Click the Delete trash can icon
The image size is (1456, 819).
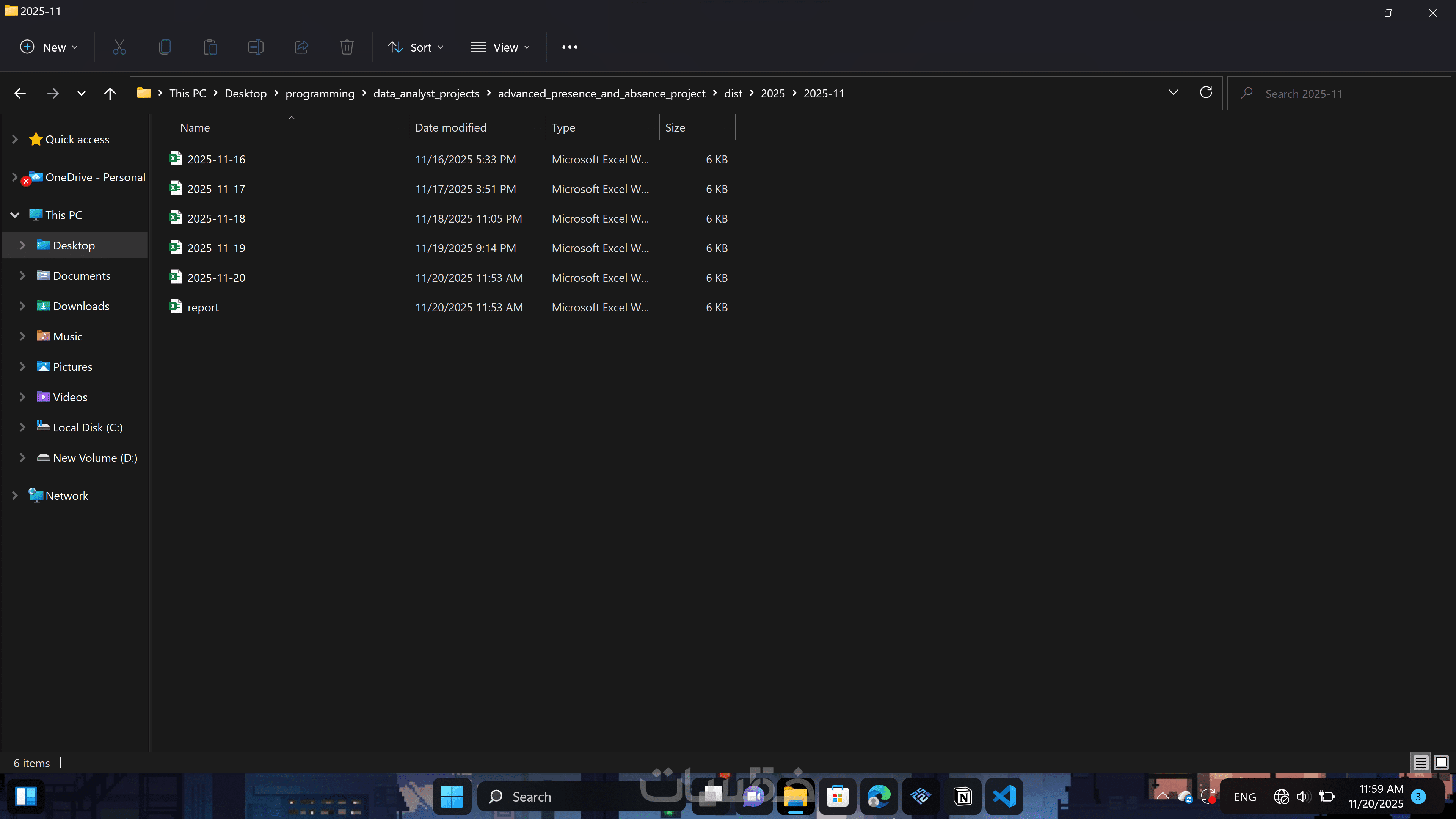pyautogui.click(x=347, y=47)
